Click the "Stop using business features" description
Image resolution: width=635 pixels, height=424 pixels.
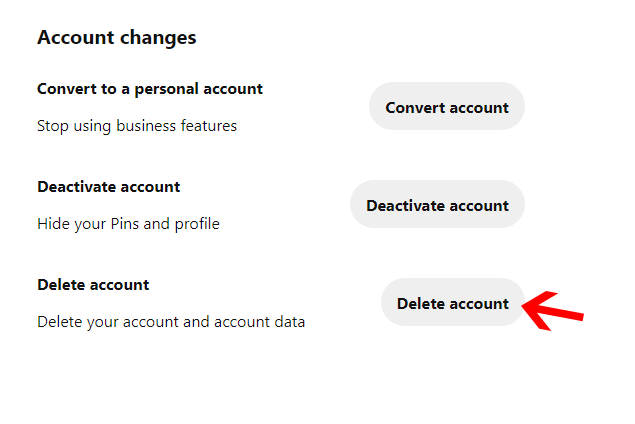point(137,126)
